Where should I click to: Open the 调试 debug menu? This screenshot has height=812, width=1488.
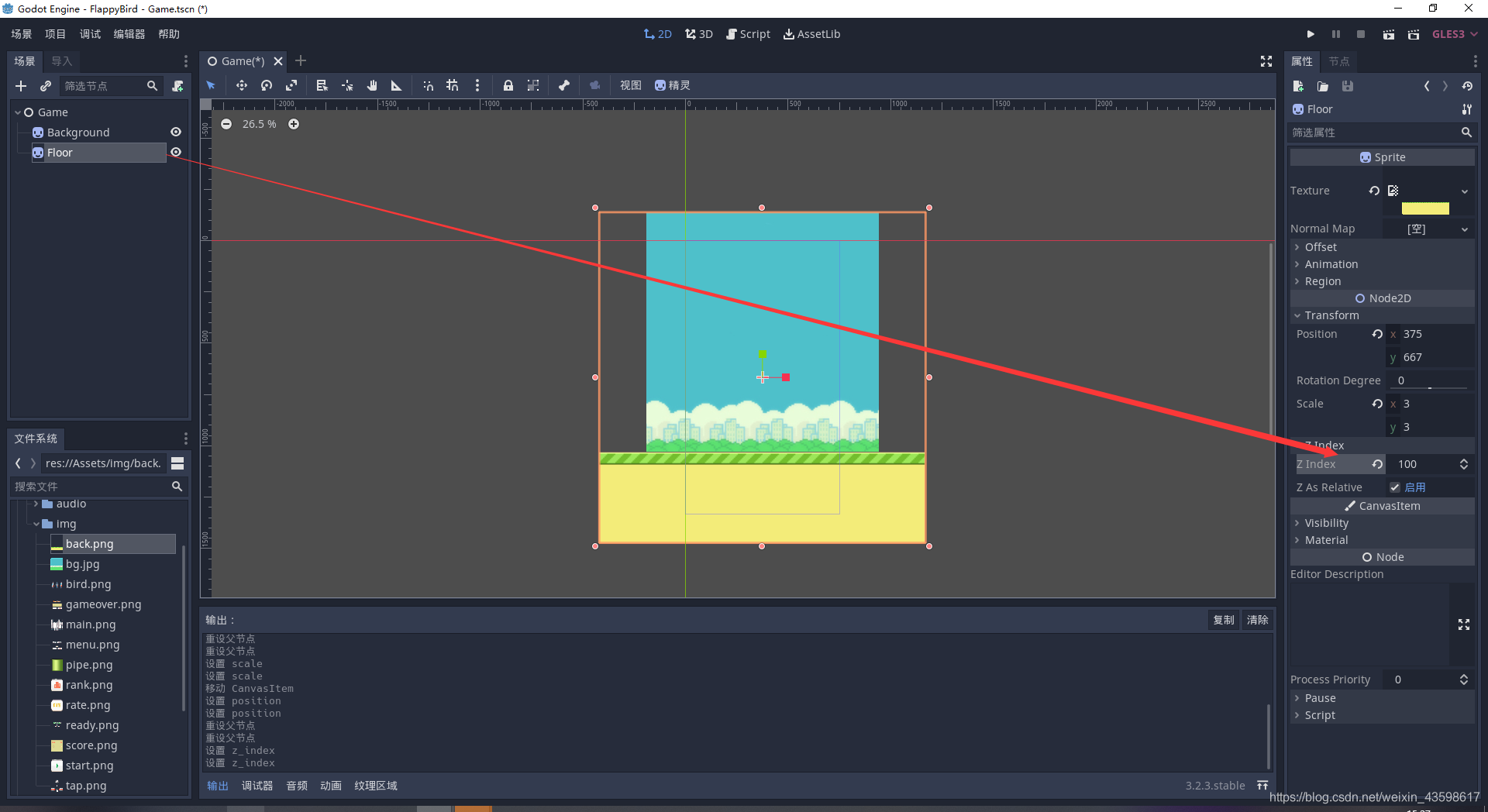tap(90, 34)
